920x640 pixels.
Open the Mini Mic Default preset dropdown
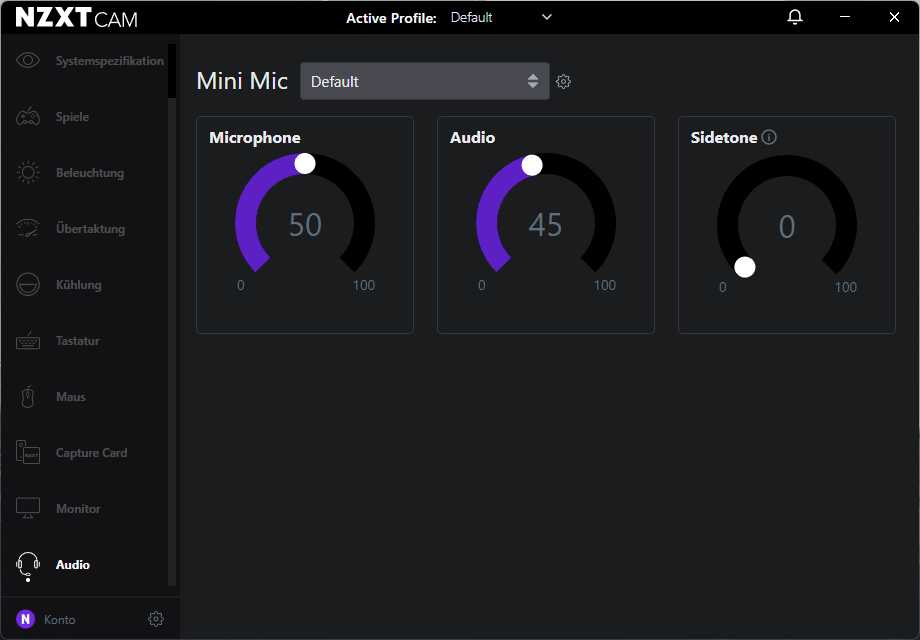tap(424, 82)
